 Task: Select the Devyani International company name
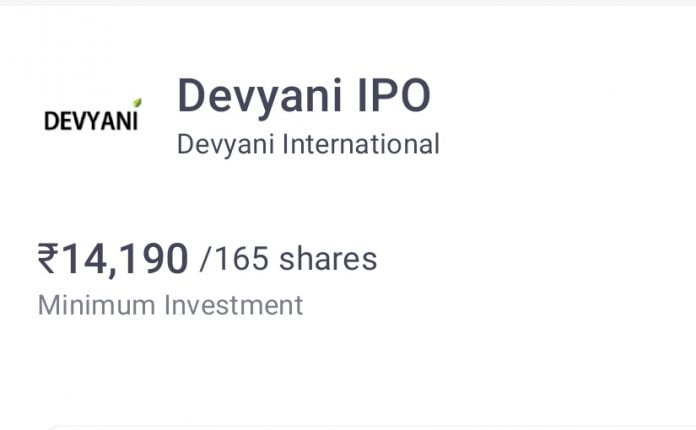(x=308, y=144)
